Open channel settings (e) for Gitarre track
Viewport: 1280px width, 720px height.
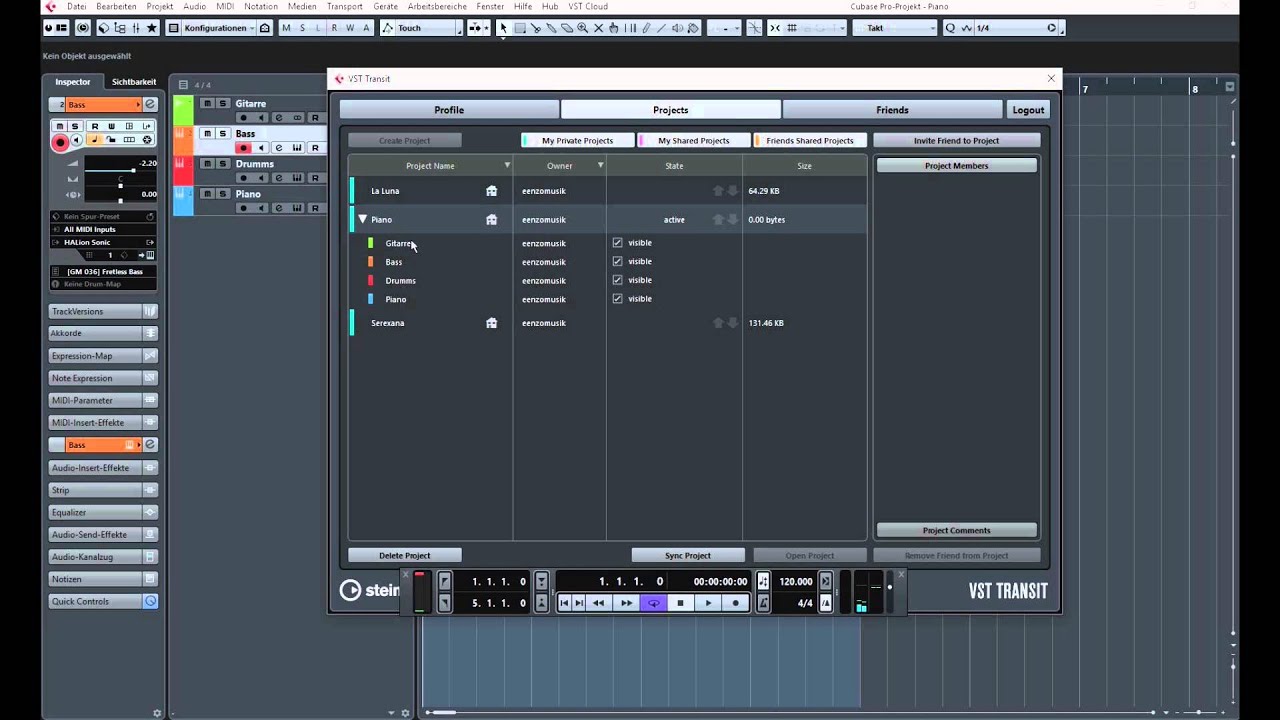[279, 118]
